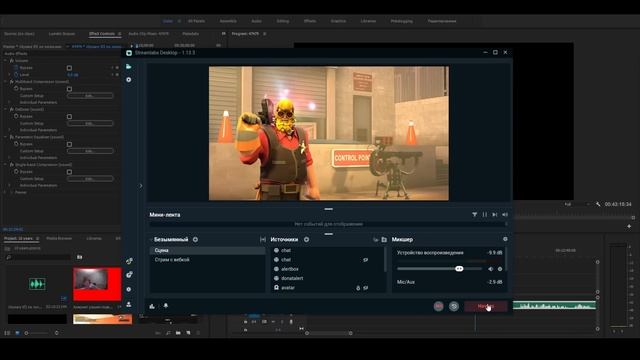Click the red Начать stream button
Viewport: 640px width, 360px height.
[486, 306]
